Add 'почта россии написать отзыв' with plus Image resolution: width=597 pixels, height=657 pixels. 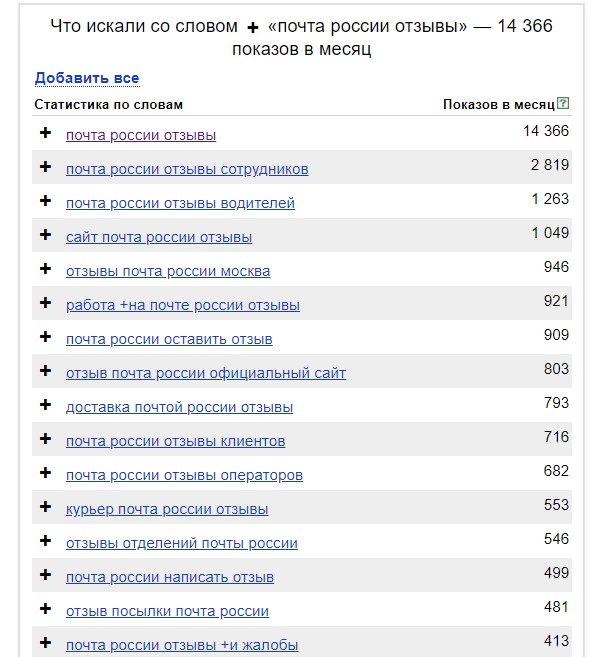coord(45,574)
